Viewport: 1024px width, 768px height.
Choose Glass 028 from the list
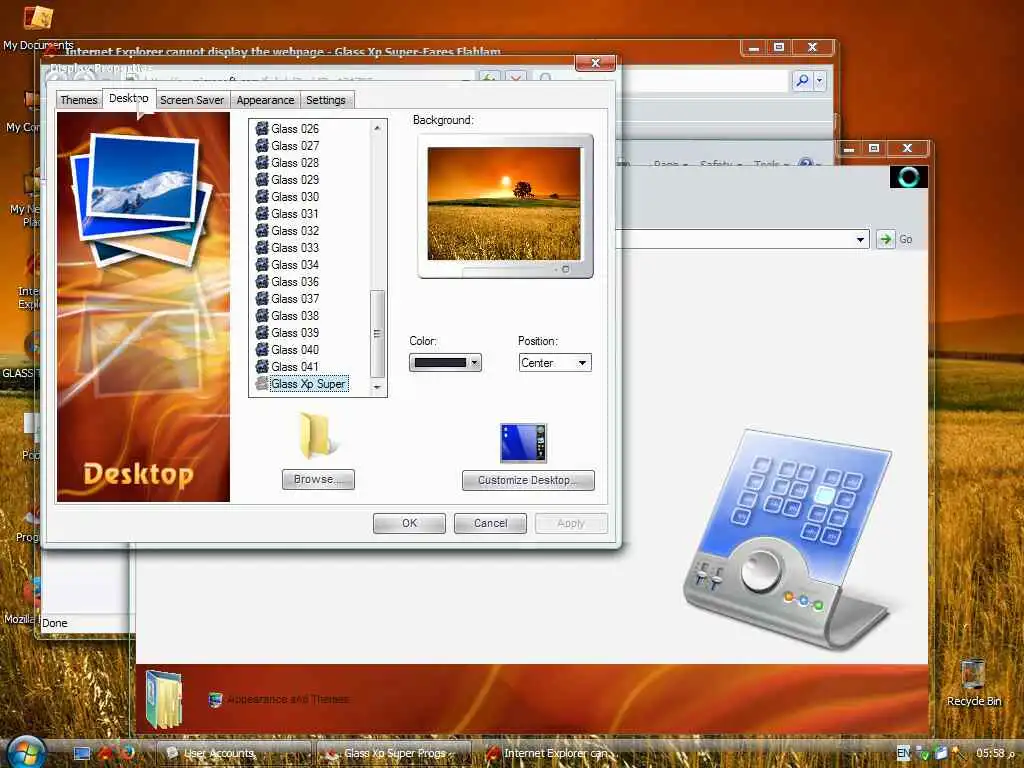tap(295, 163)
